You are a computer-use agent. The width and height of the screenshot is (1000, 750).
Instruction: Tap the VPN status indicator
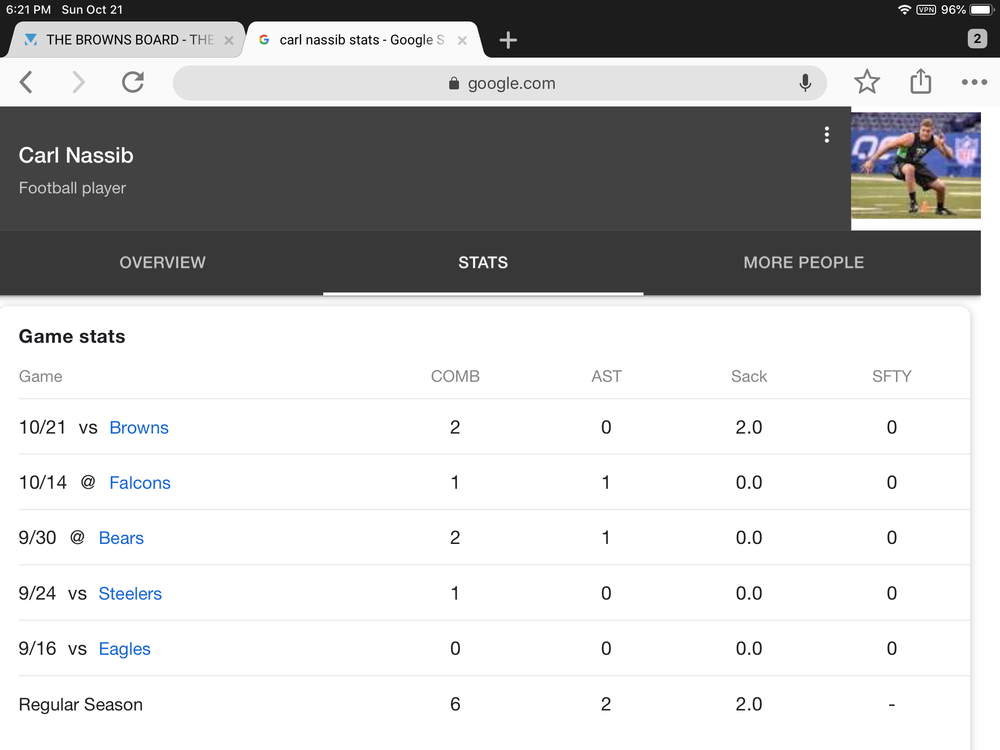[926, 10]
